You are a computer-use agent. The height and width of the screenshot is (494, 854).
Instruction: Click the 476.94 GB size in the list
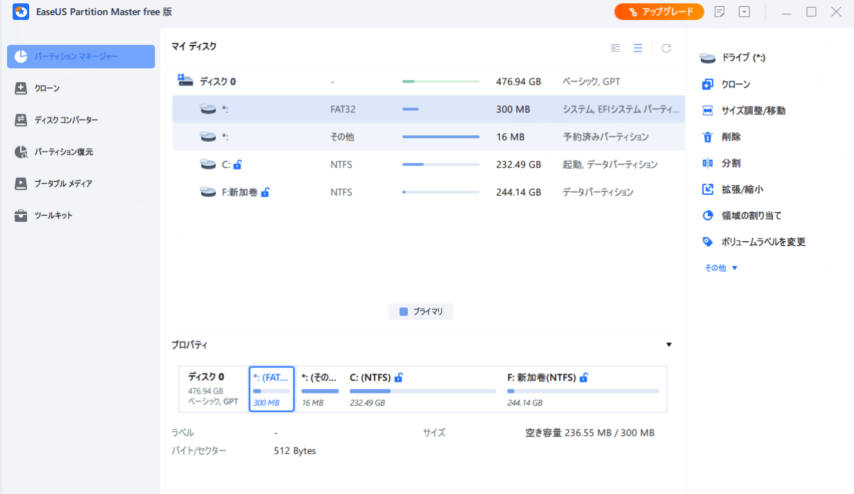[x=518, y=82]
